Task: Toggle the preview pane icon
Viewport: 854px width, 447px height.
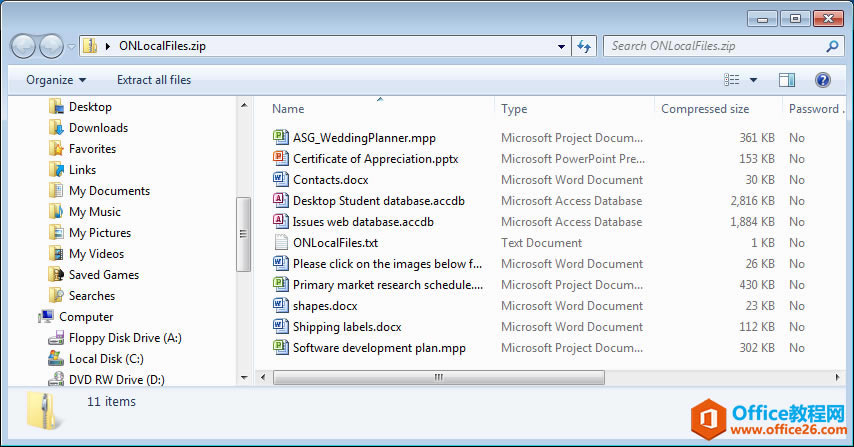Action: pyautogui.click(x=786, y=80)
